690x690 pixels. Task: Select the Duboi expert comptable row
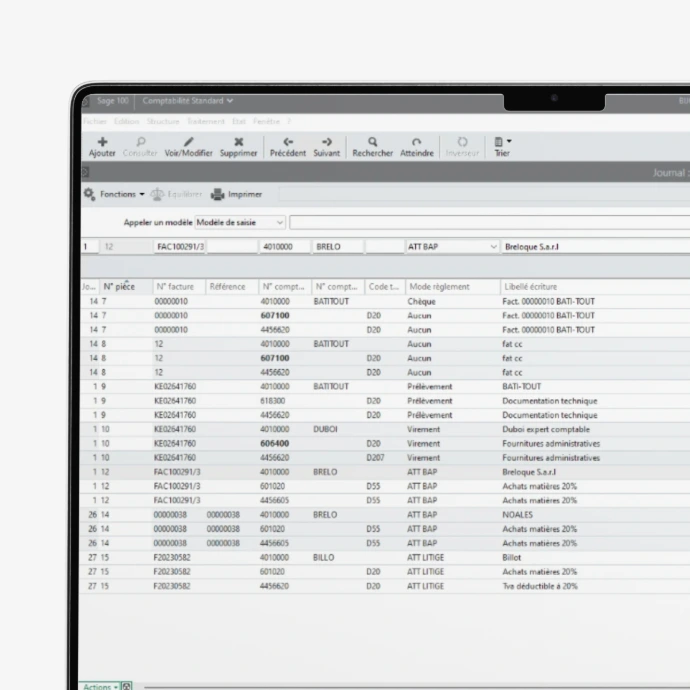click(x=385, y=429)
